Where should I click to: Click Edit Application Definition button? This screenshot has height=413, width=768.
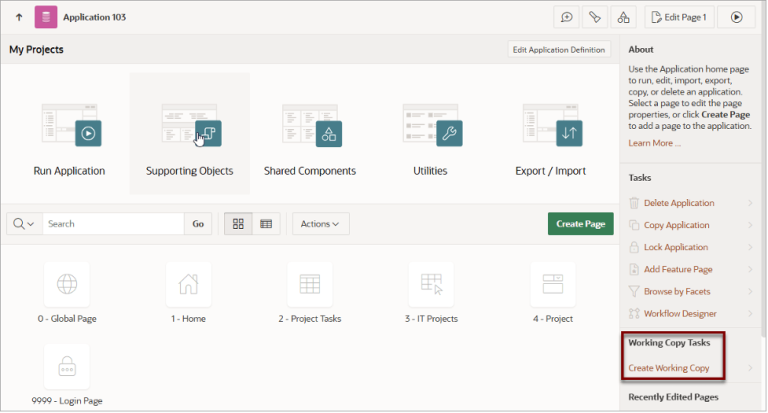[559, 49]
